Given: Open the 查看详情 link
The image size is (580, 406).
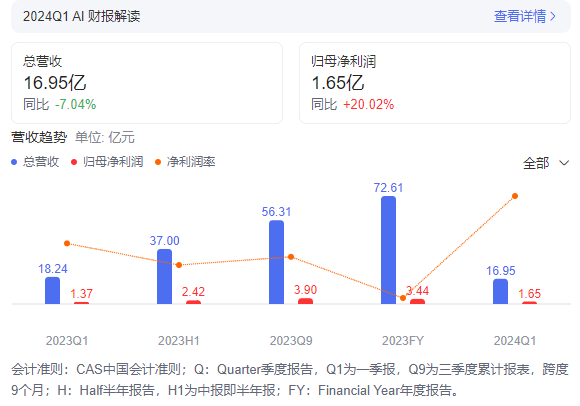Looking at the screenshot, I should (525, 17).
